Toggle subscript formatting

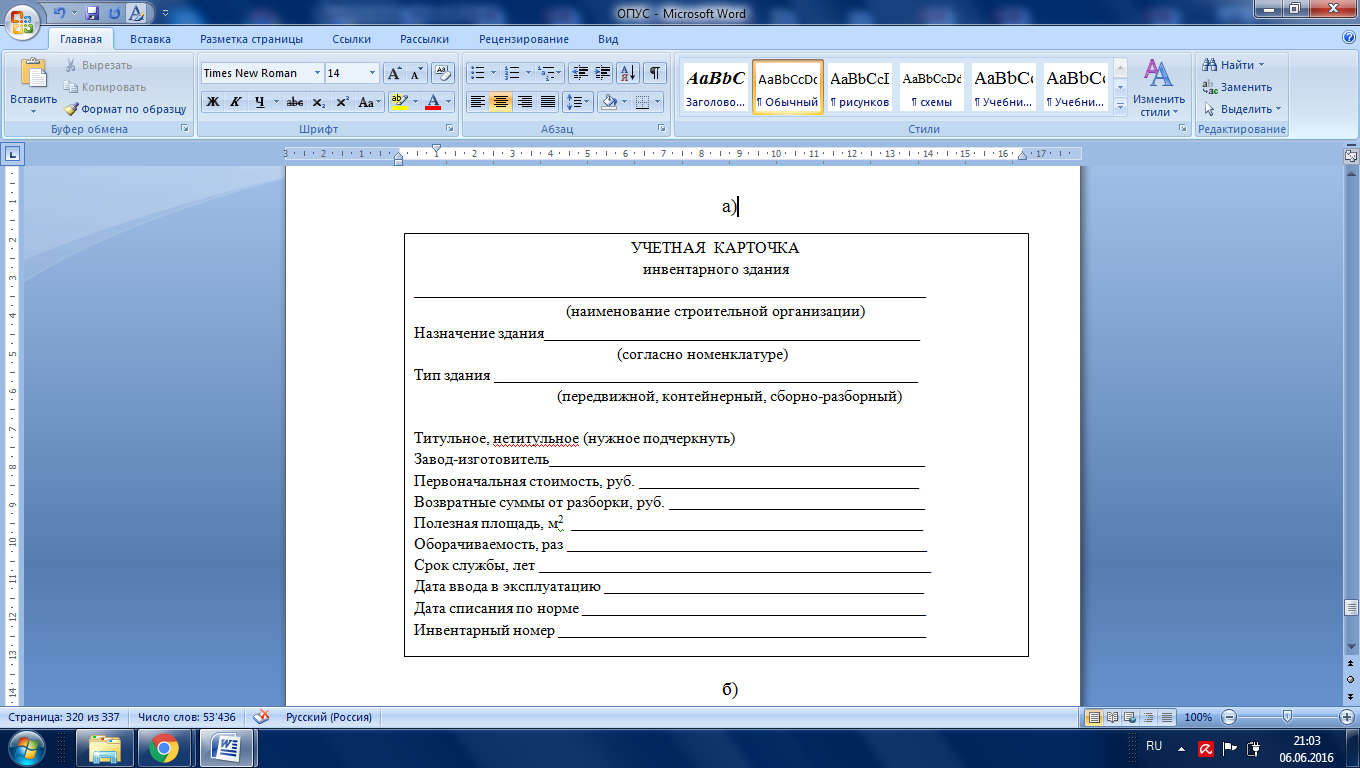(318, 102)
